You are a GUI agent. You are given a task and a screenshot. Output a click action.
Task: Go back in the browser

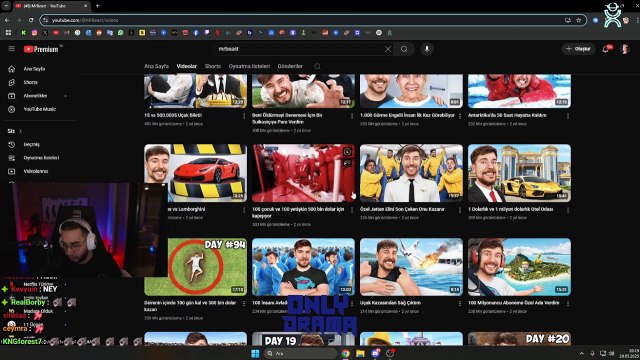pos(7,20)
